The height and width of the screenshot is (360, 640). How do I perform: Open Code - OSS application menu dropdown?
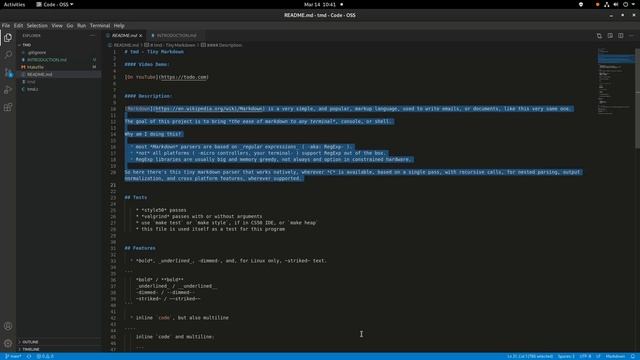tap(55, 4)
